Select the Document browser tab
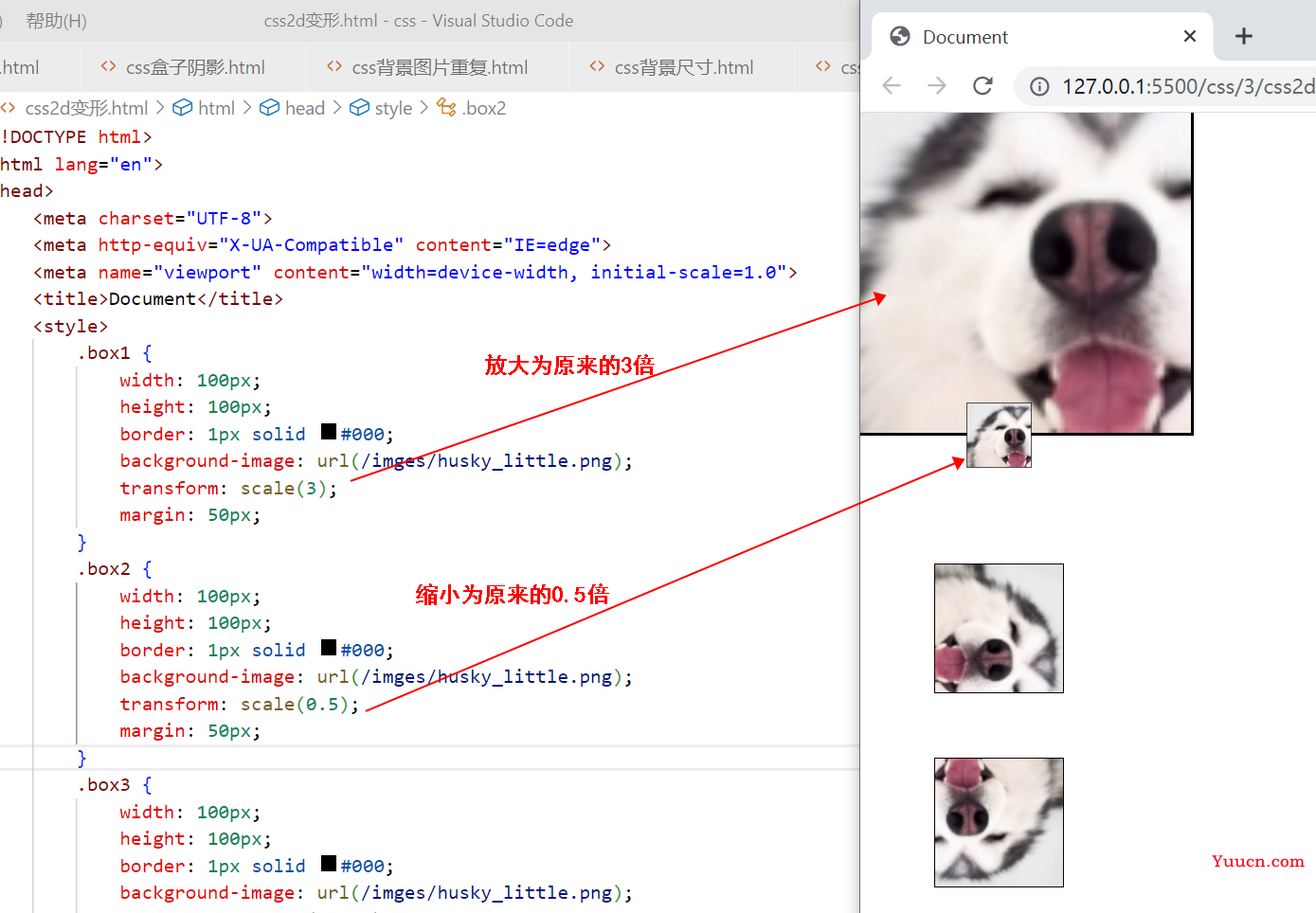 pos(1042,37)
